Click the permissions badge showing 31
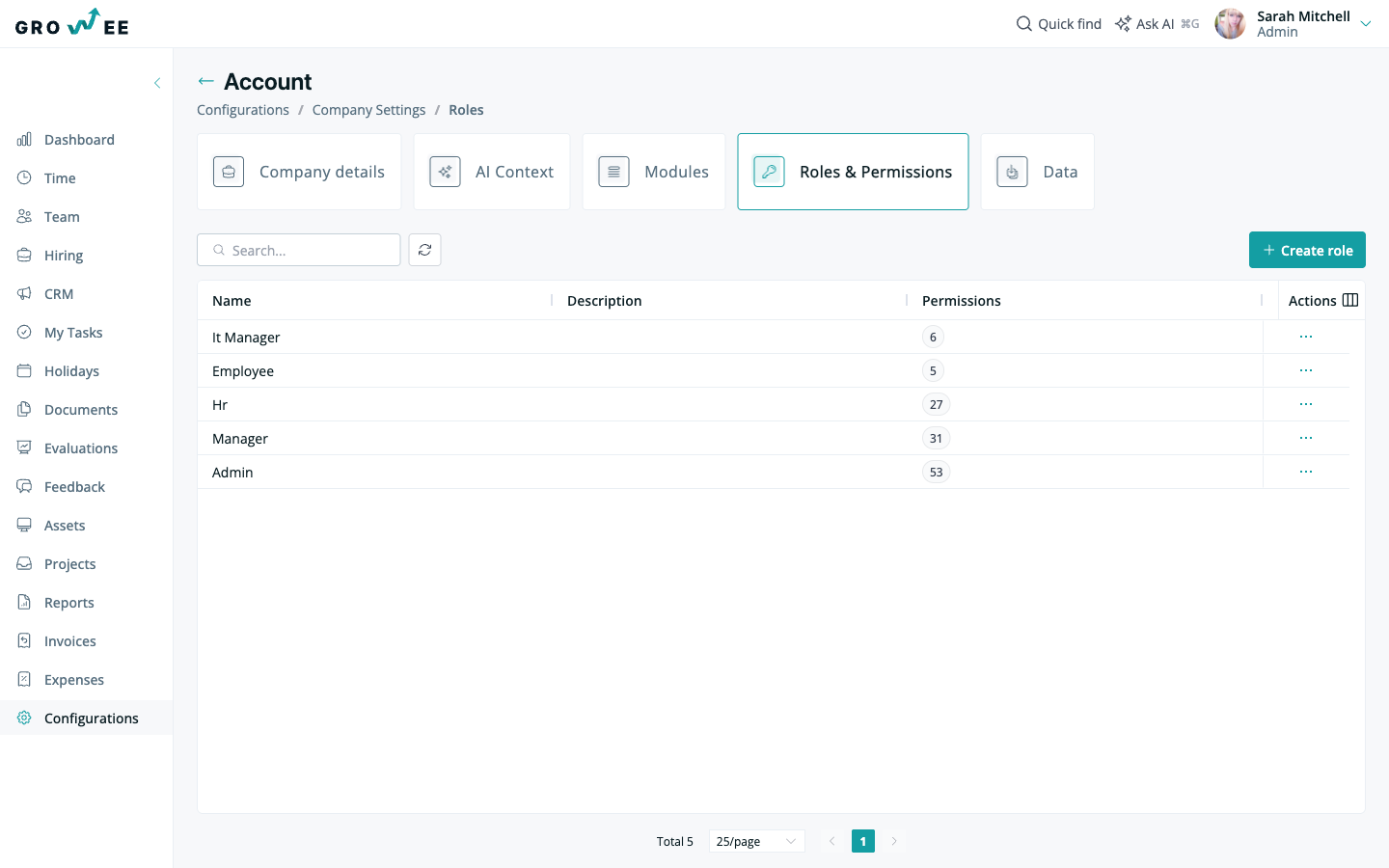Screen dimensions: 1389x868 [936, 438]
